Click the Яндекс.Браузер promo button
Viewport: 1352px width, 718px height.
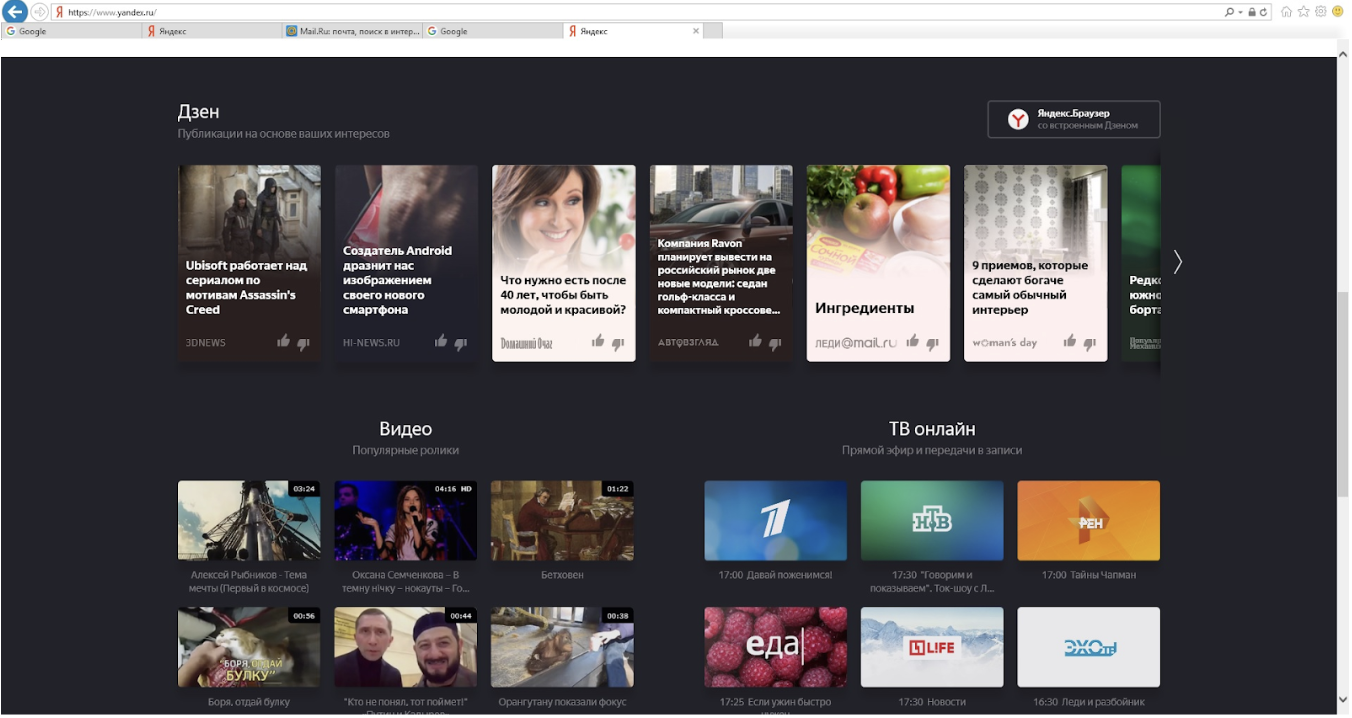pyautogui.click(x=1073, y=119)
